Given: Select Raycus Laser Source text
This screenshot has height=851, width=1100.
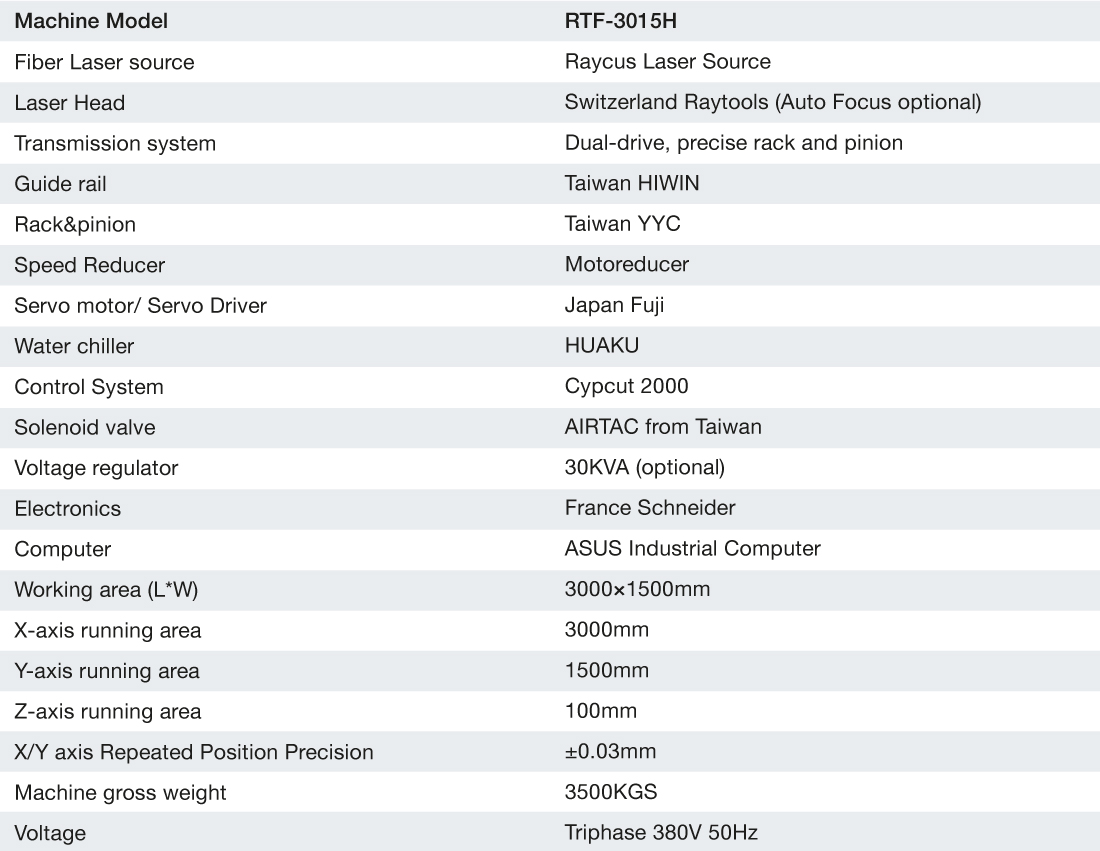Looking at the screenshot, I should [x=667, y=62].
